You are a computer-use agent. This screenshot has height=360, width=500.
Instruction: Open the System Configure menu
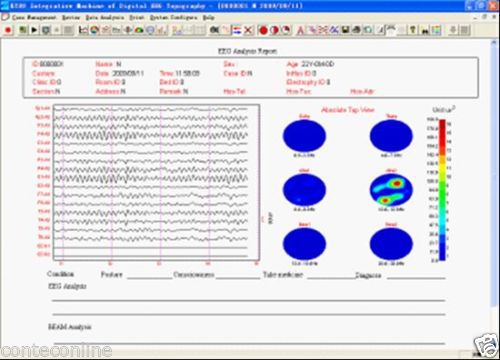click(x=173, y=17)
